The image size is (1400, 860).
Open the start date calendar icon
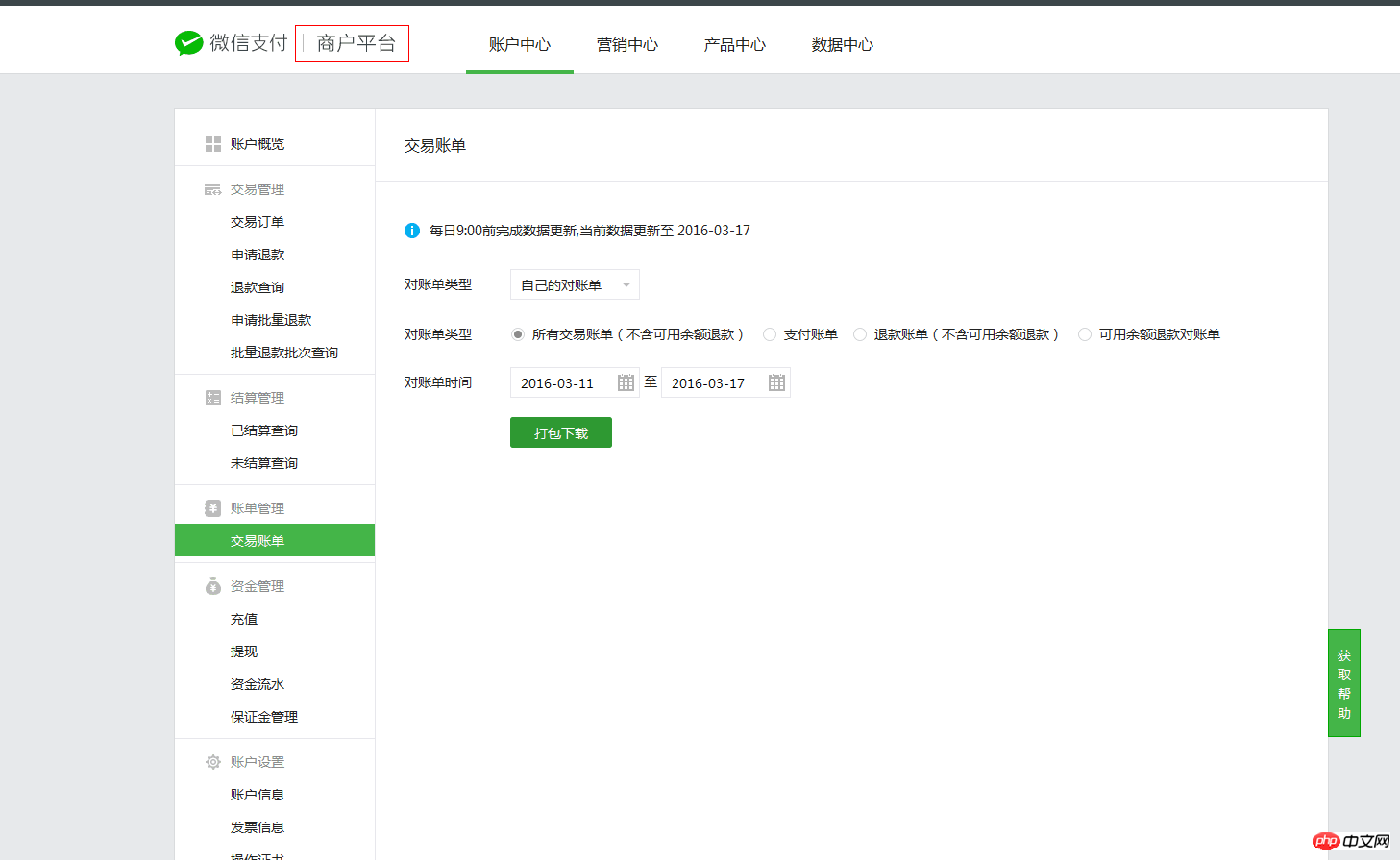(x=626, y=382)
